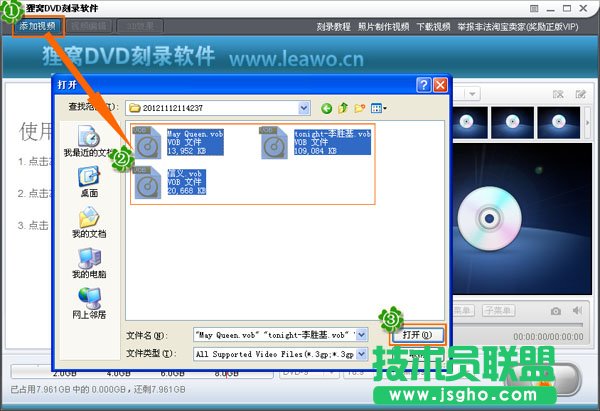Go to 桌面 in the places bar

89,181
